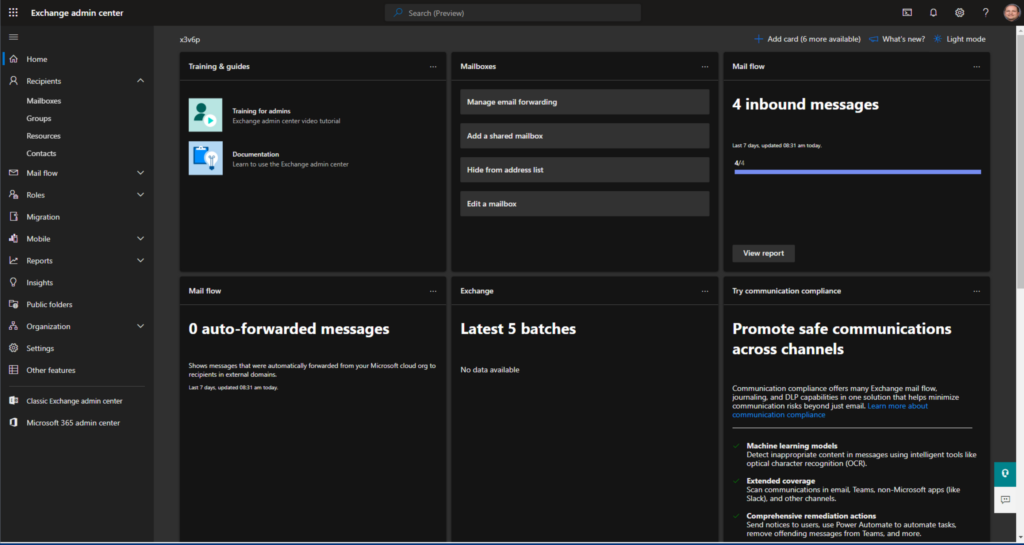This screenshot has width=1024, height=545.
Task: Collapse the Recipients section chevron
Action: click(x=140, y=81)
